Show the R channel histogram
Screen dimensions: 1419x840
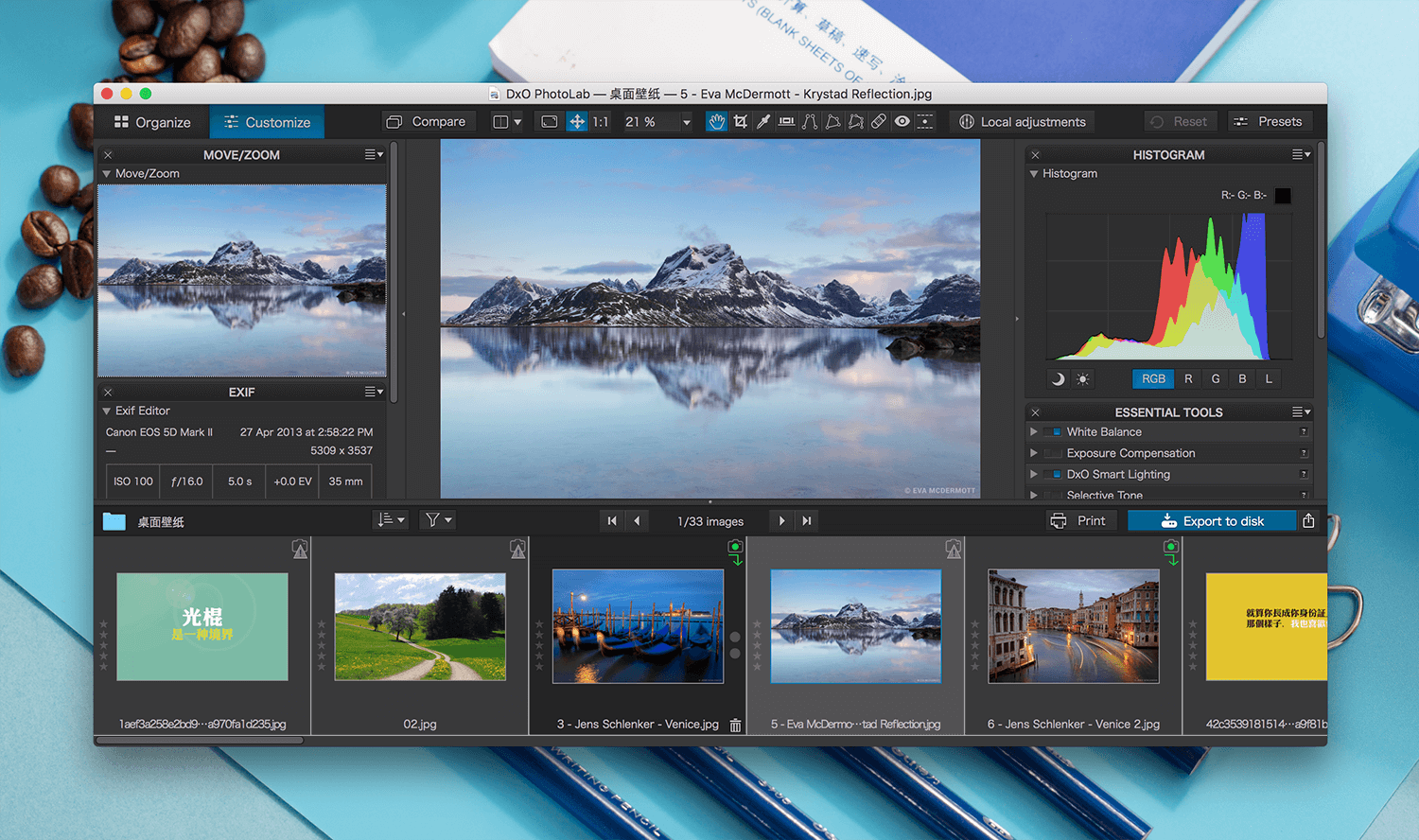(x=1188, y=379)
